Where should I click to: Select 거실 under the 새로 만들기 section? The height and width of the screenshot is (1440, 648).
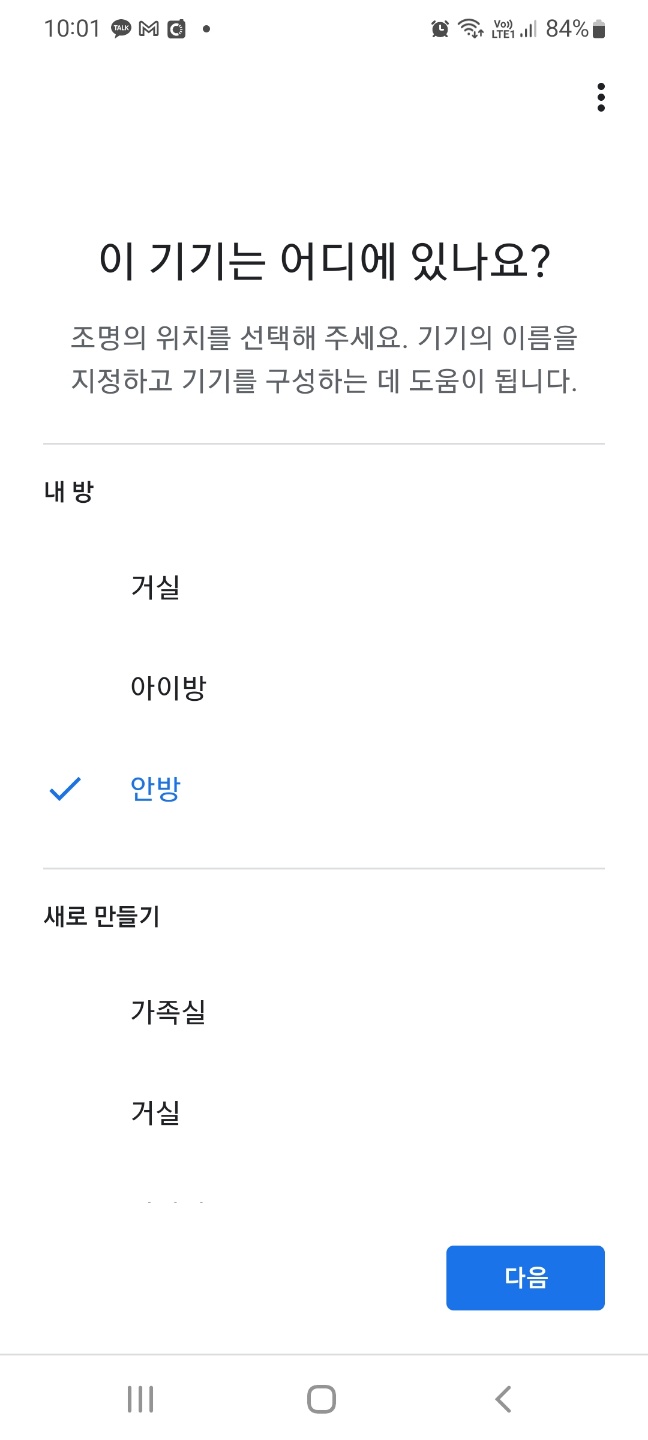(155, 1112)
